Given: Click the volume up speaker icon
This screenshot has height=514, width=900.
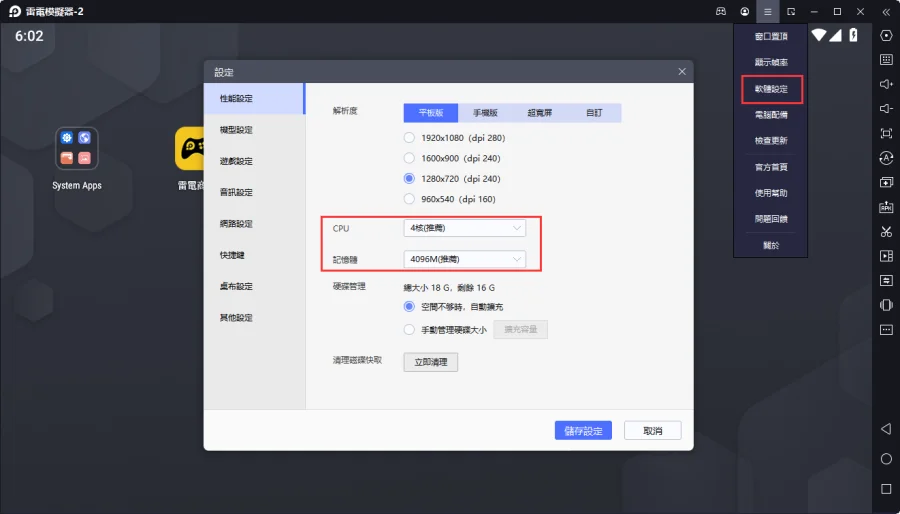Looking at the screenshot, I should tap(886, 84).
